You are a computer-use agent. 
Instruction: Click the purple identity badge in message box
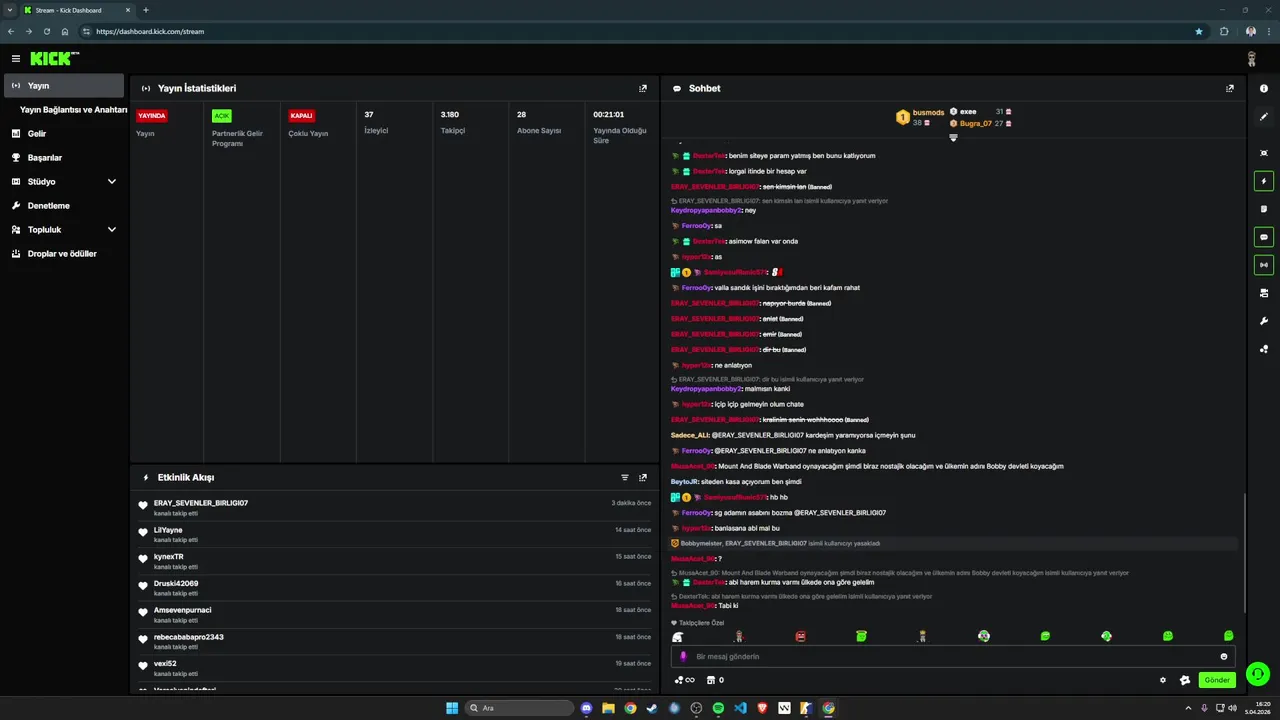click(x=684, y=657)
